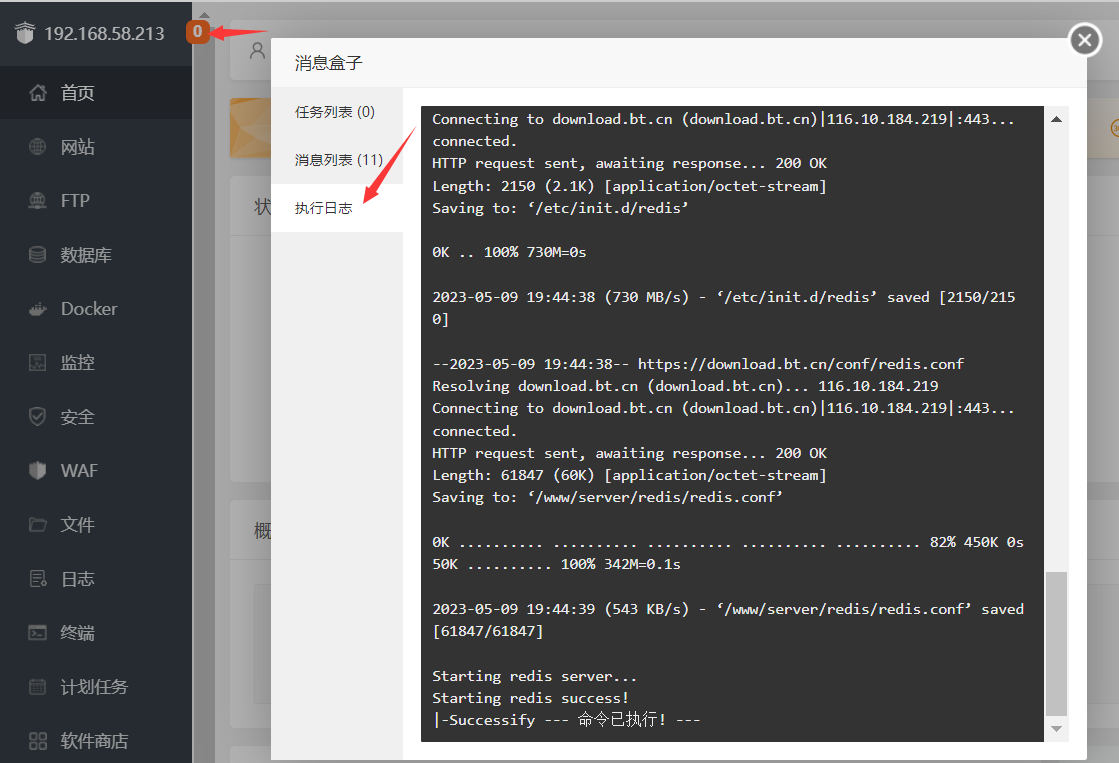Click the log scrollbar up arrow
The width and height of the screenshot is (1119, 763).
point(1056,119)
